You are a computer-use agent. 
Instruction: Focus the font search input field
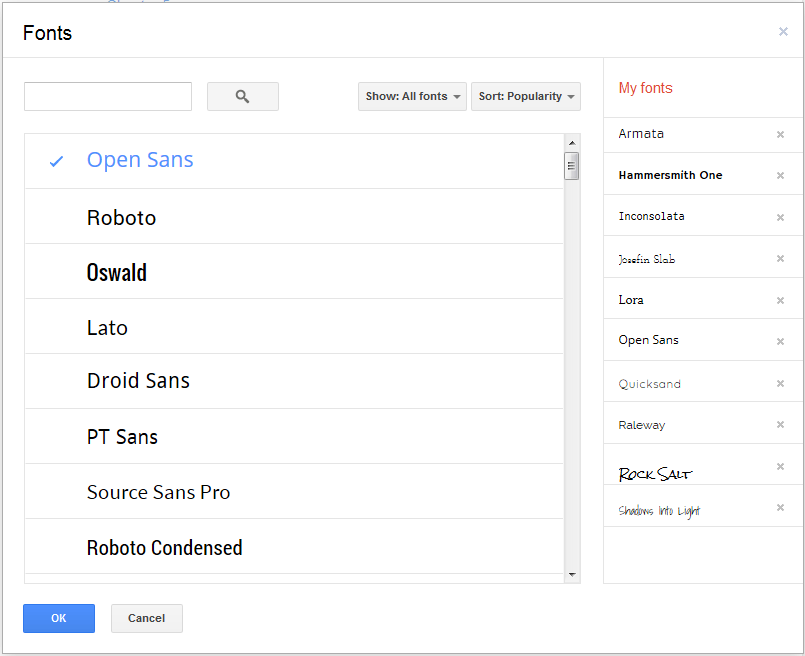tap(108, 97)
